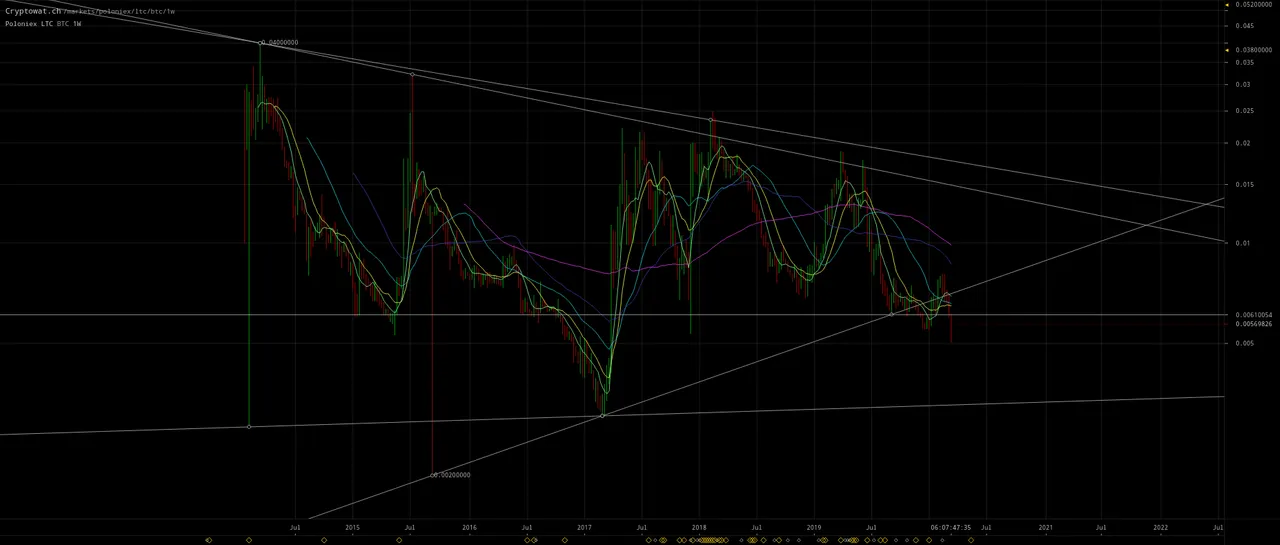This screenshot has height=545, width=1280.
Task: Click the 0.00610054 price line label
Action: tap(1253, 314)
